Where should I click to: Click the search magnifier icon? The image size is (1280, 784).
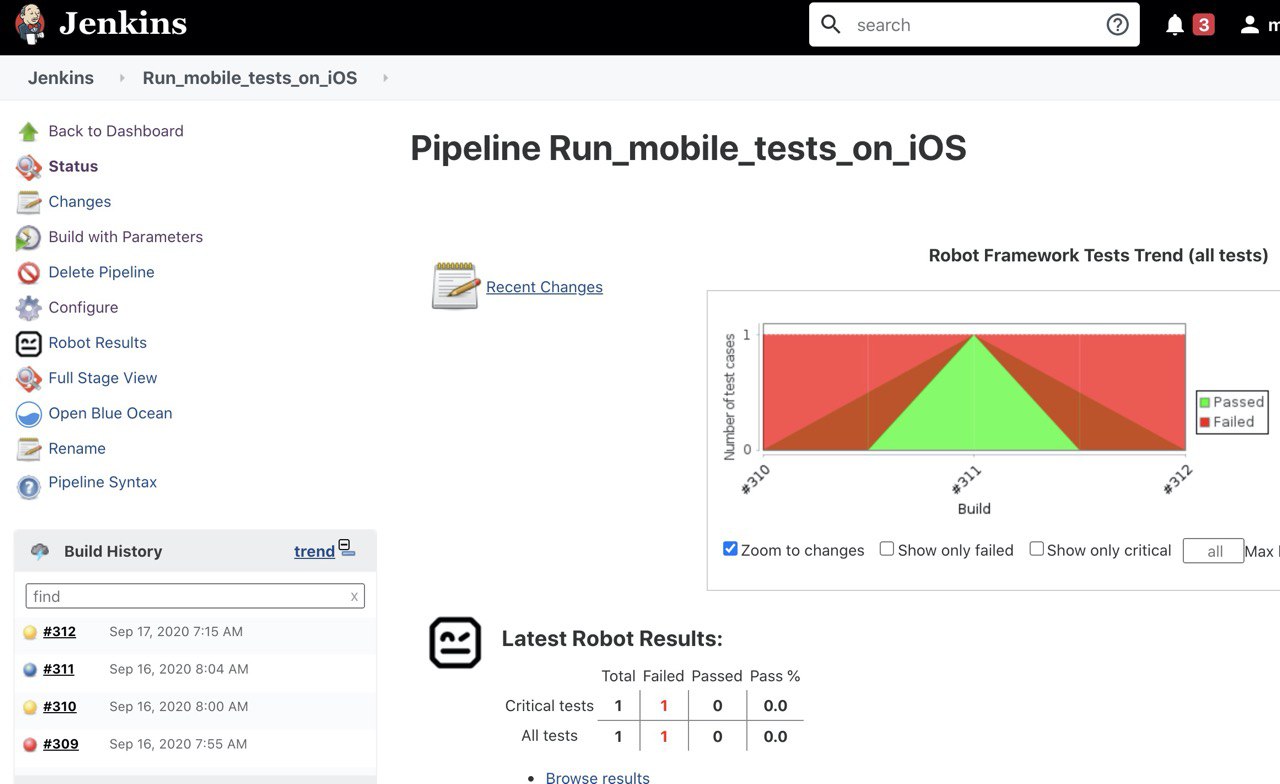tap(831, 24)
